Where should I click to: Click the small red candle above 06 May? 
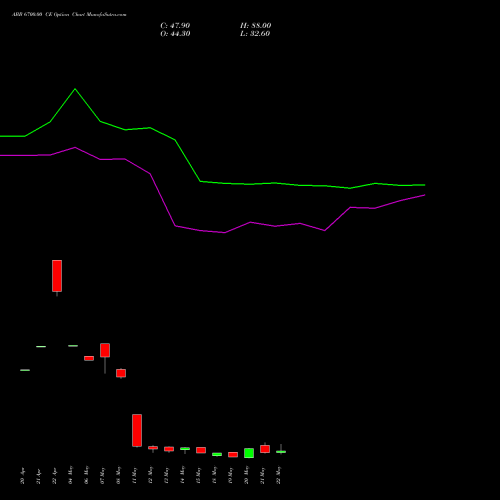pyautogui.click(x=89, y=358)
